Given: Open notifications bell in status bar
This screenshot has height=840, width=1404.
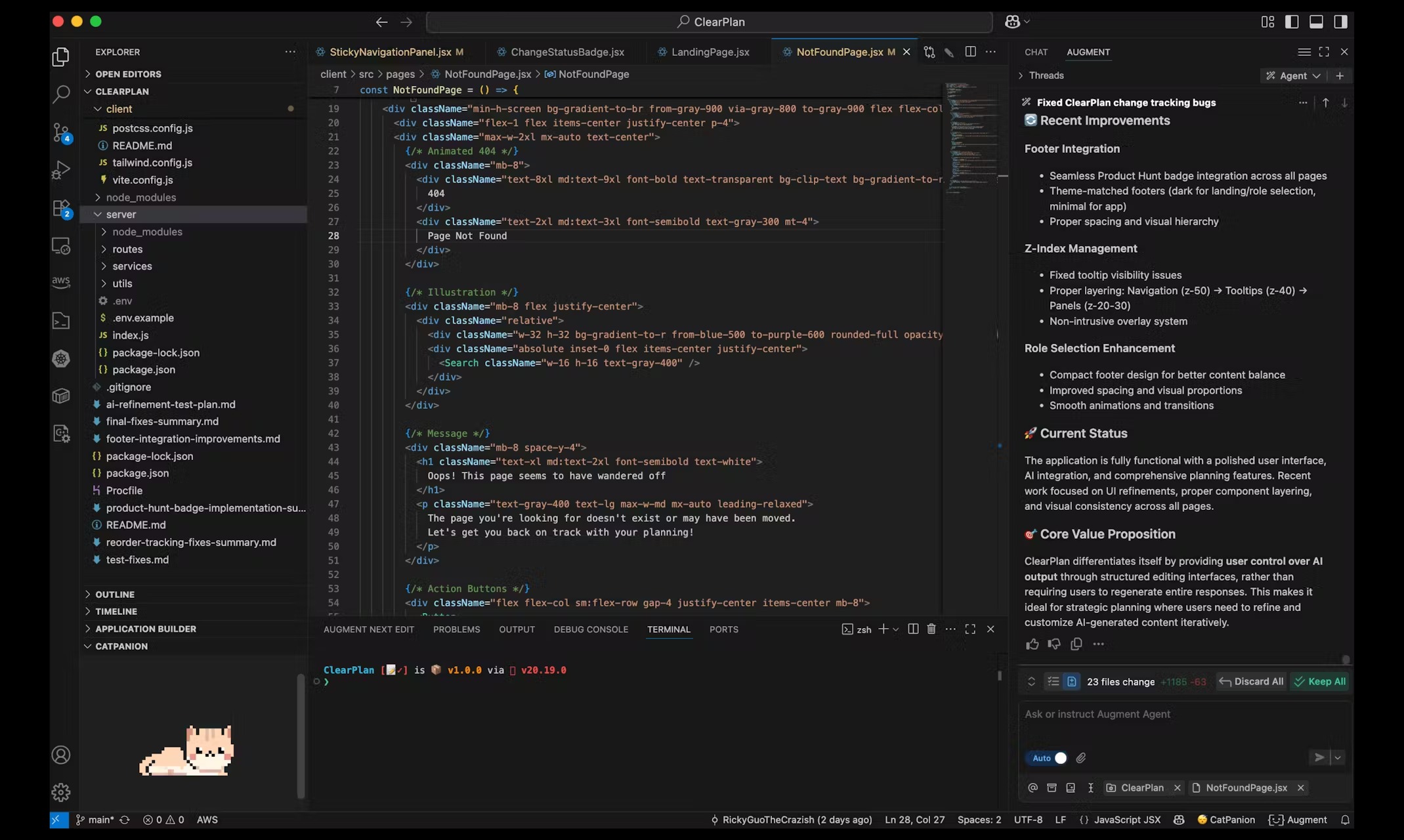Looking at the screenshot, I should point(1345,820).
